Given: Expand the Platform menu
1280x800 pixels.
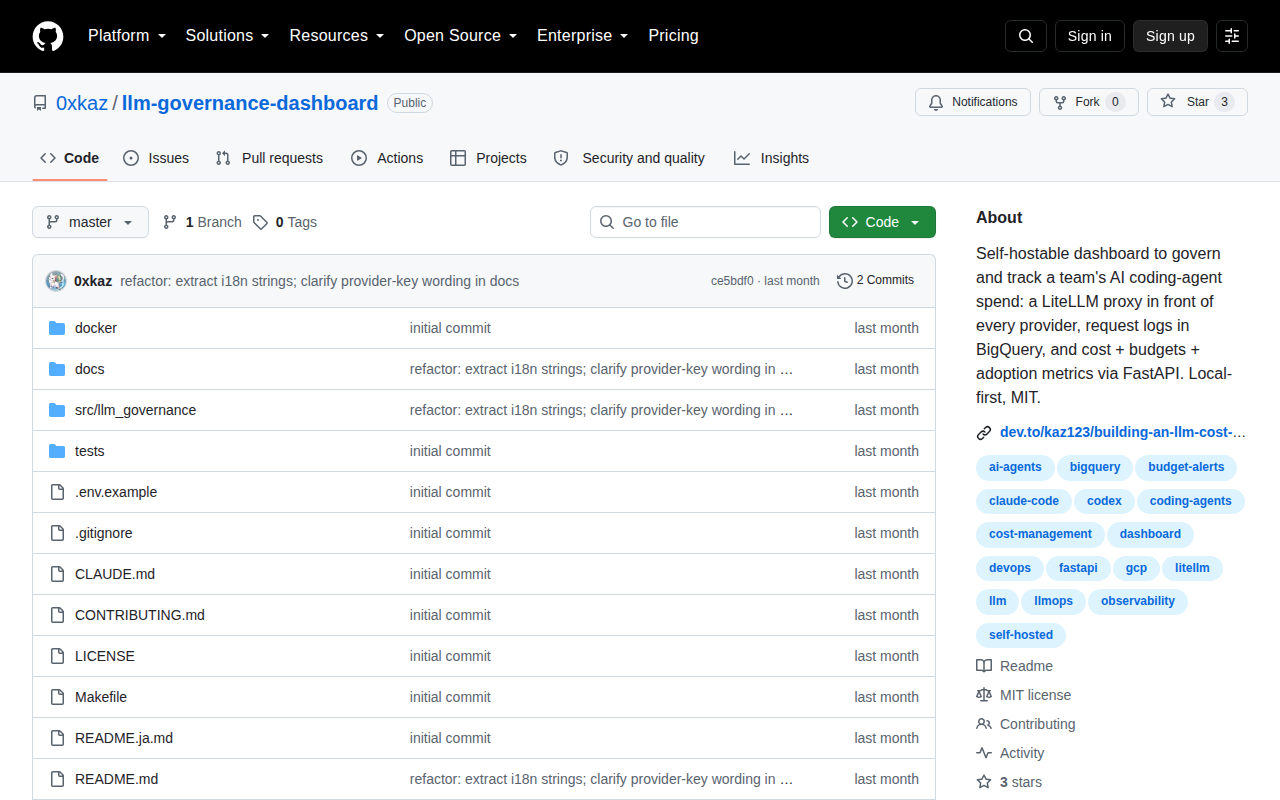Looking at the screenshot, I should [x=128, y=36].
